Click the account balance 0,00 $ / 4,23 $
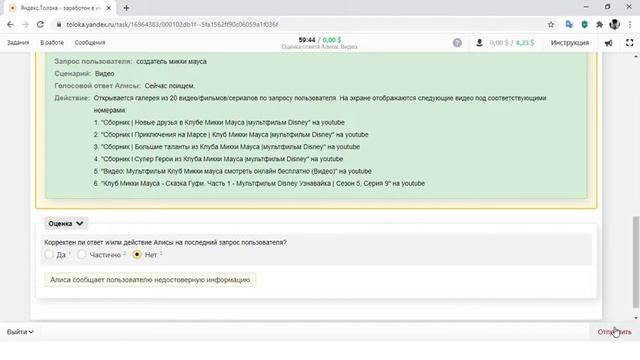Screen dimensions: 640x360 (x=512, y=42)
